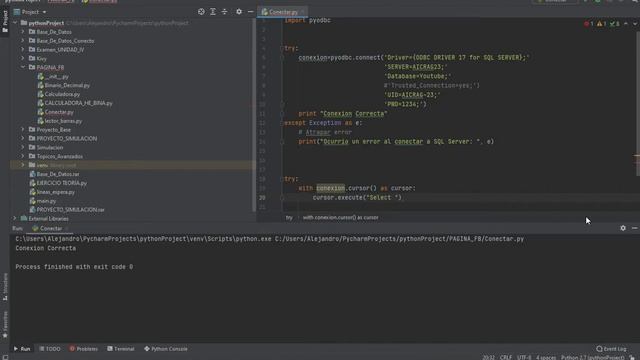This screenshot has height=360, width=640.
Task: Select main.py file
Action: pos(43,201)
